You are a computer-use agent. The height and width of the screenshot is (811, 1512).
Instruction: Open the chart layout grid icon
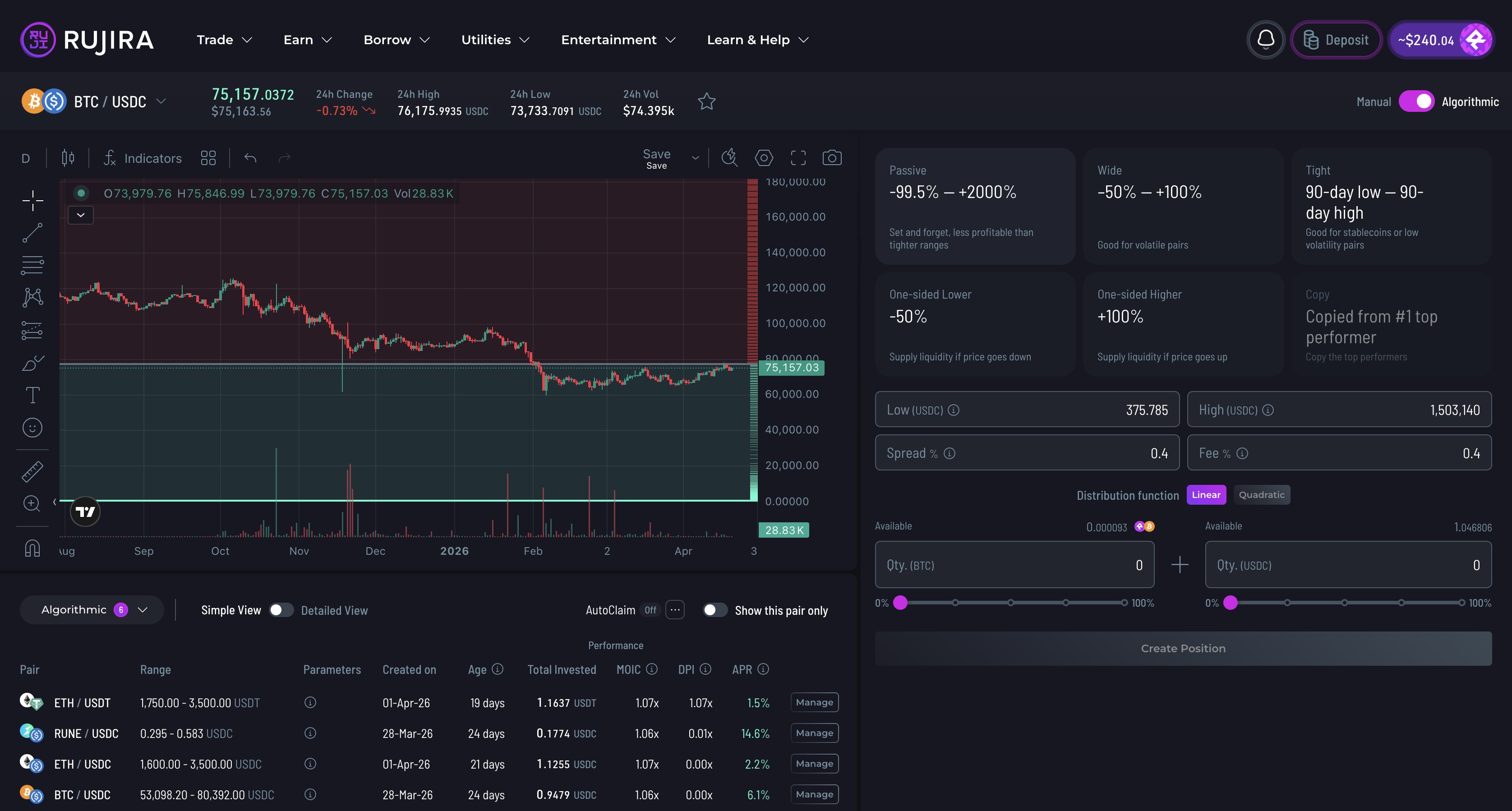tap(208, 158)
